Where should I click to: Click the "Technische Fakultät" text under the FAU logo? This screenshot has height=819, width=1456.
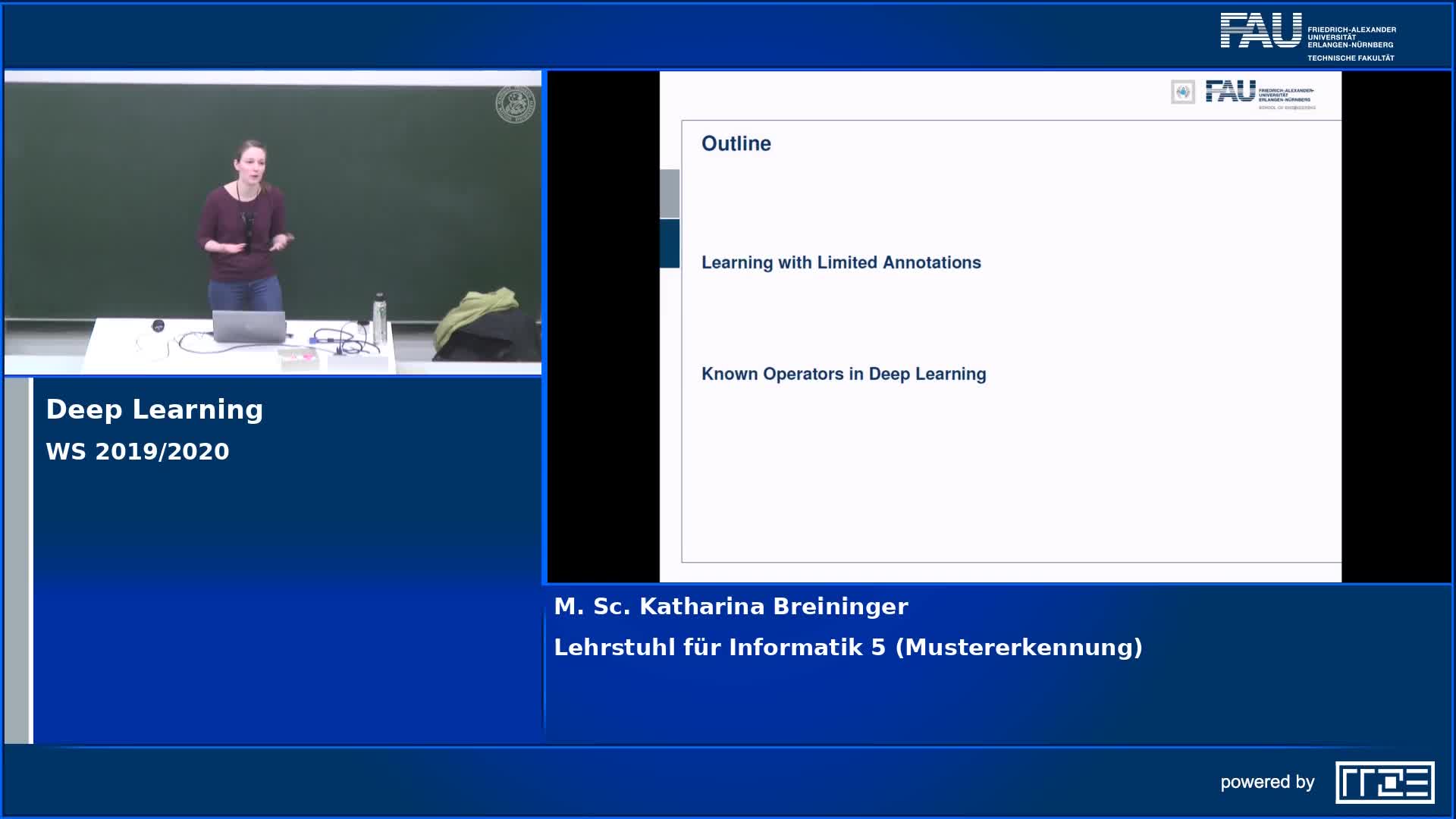click(x=1350, y=58)
